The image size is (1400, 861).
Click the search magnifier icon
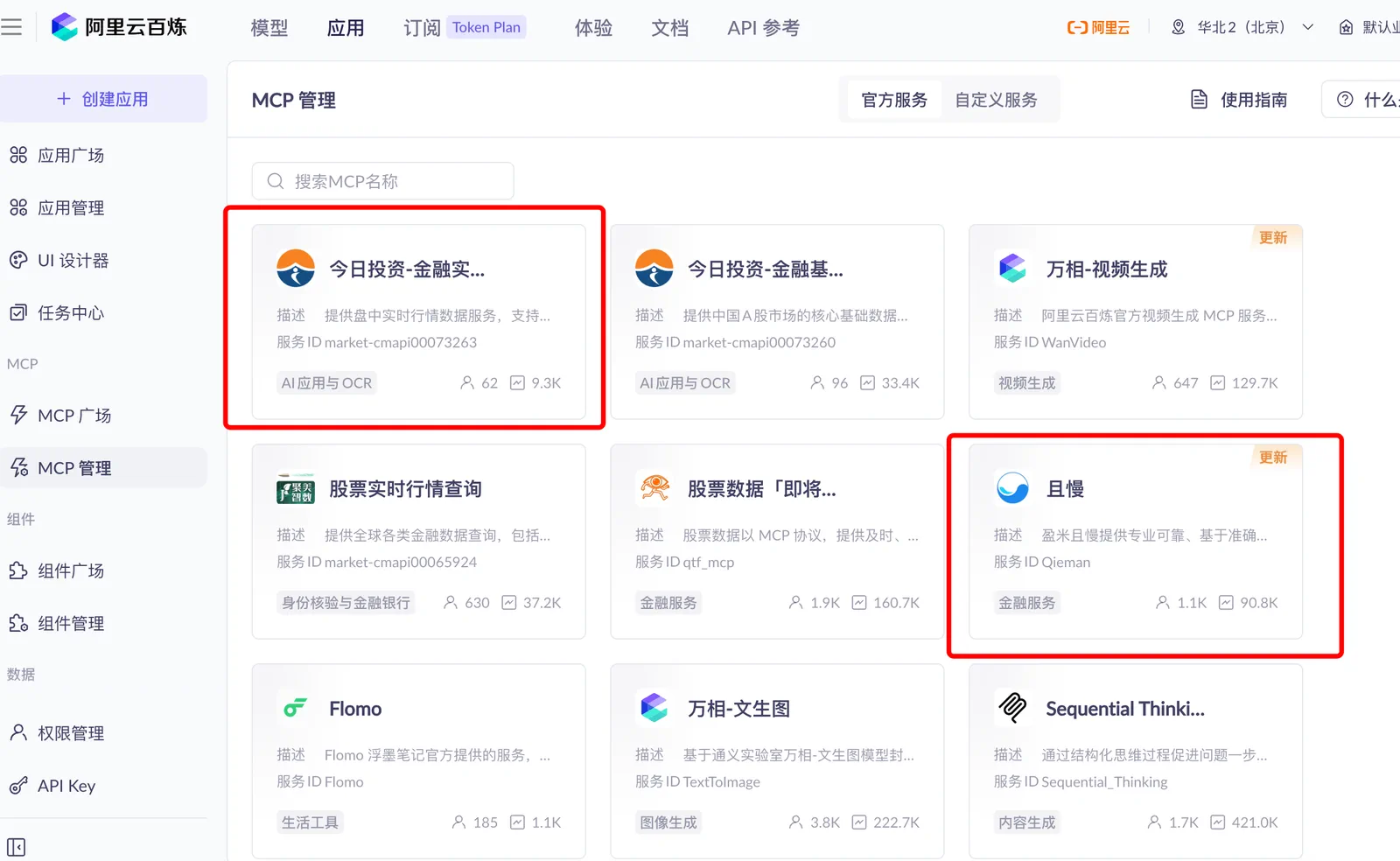coord(276,181)
